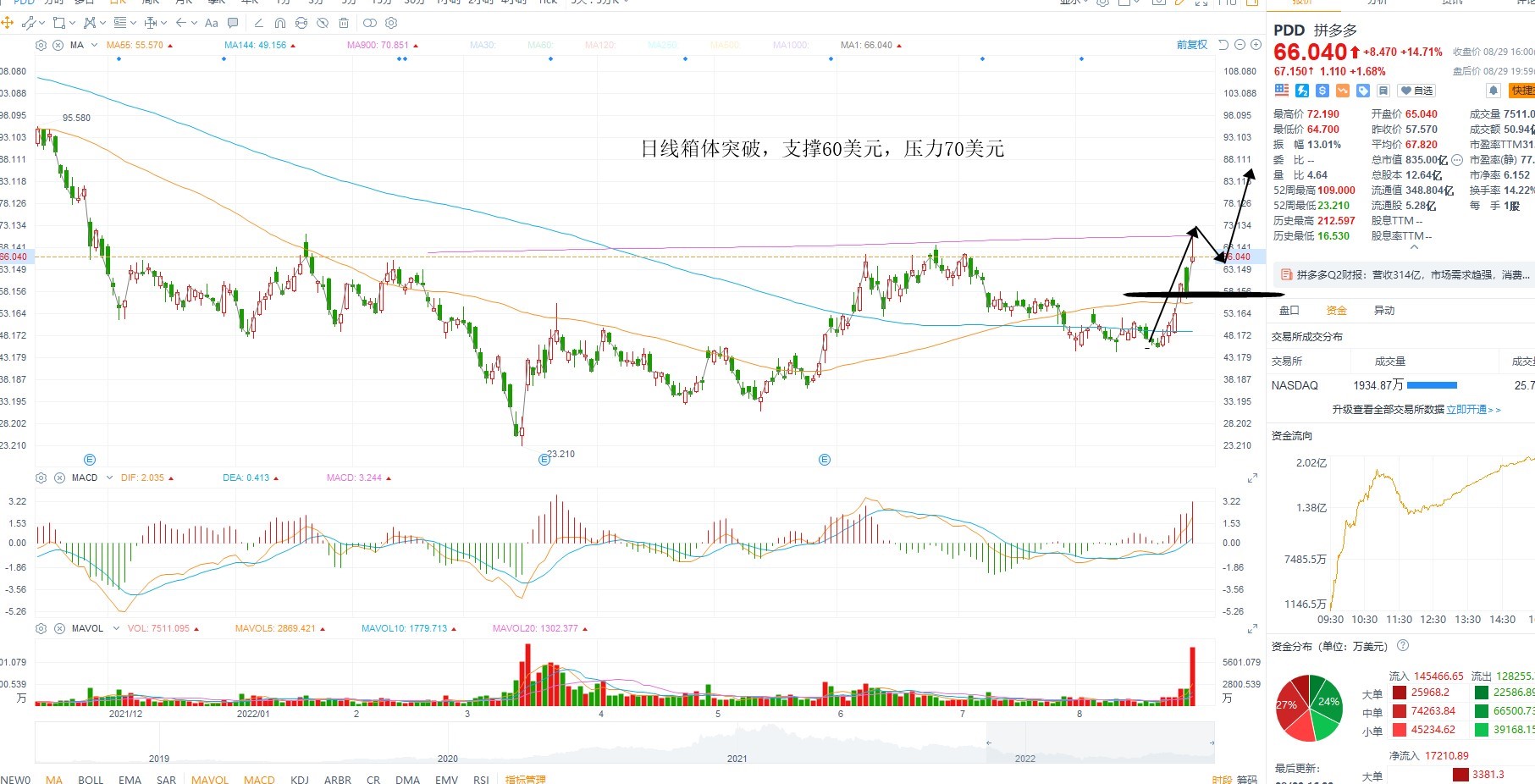
Task: Switch to the 异动 tab
Action: click(x=1384, y=311)
